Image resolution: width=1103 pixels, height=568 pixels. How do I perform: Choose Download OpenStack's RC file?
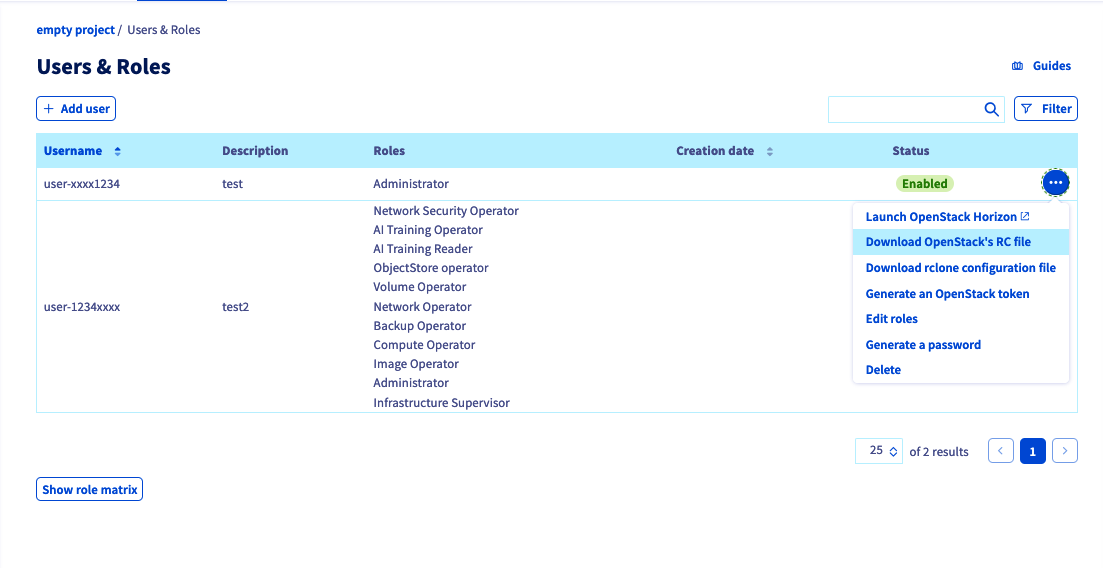947,242
